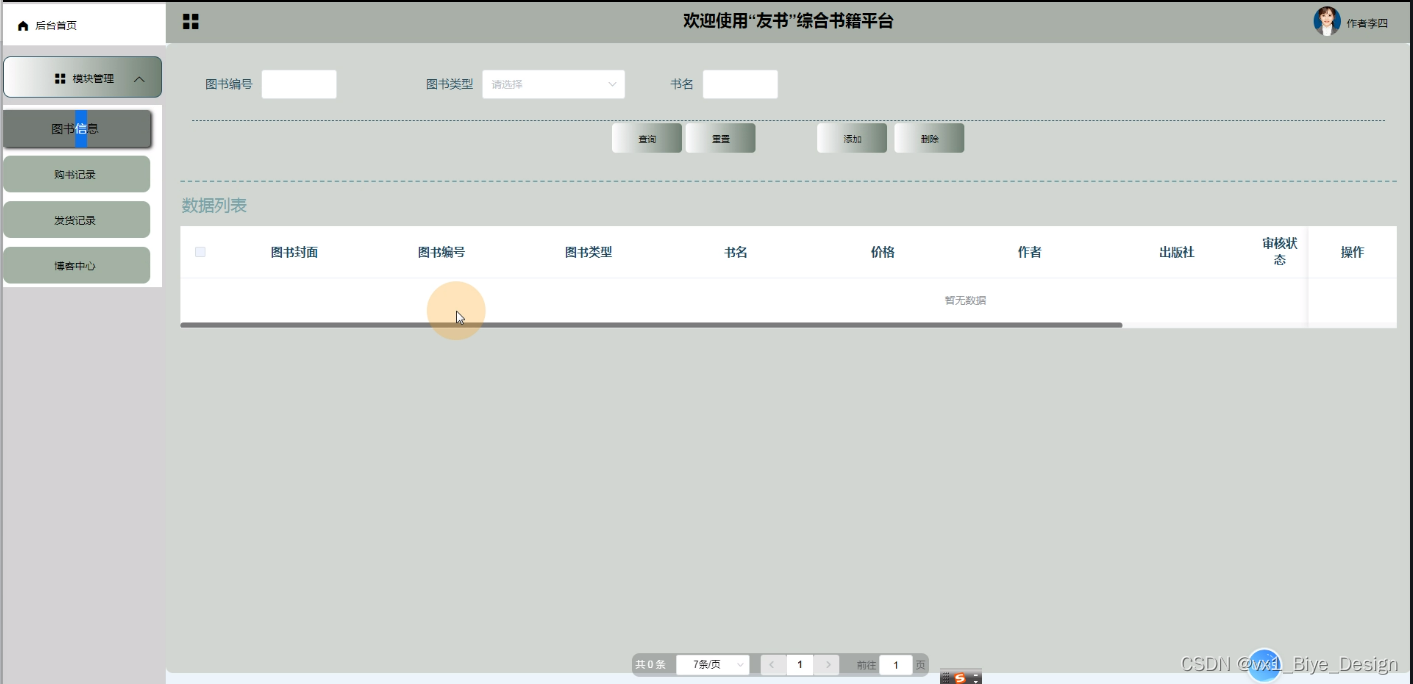Collapse the 模块管理 menu chevron

tap(139, 79)
